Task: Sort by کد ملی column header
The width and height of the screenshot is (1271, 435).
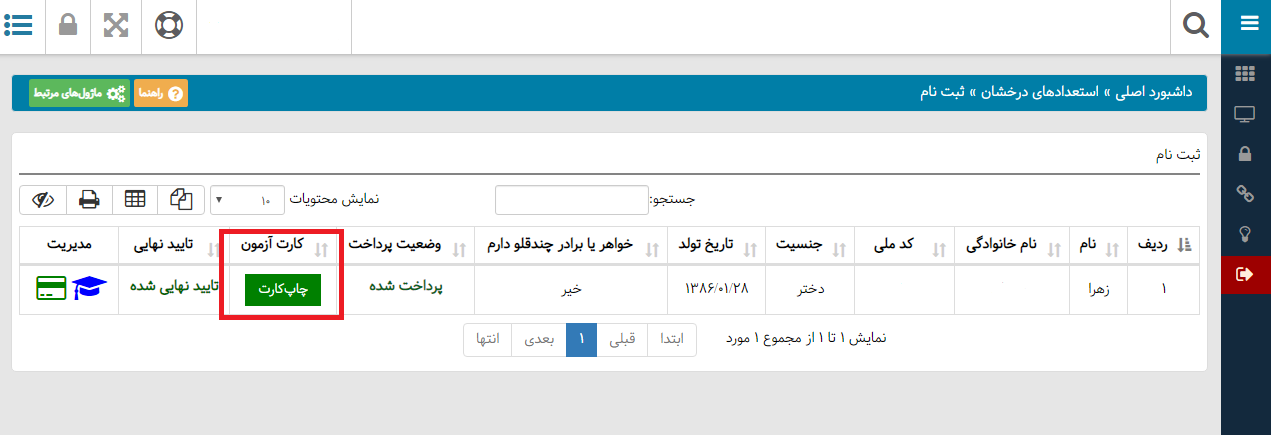Action: click(904, 245)
